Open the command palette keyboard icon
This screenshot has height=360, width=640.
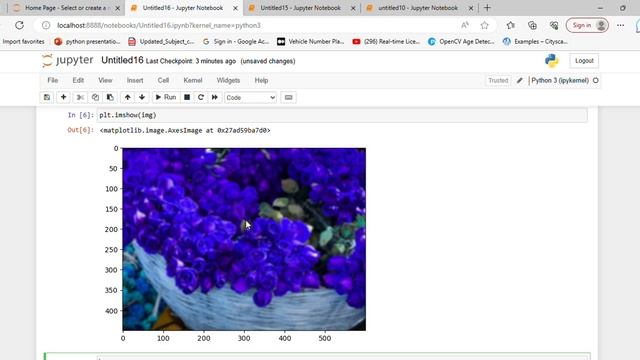point(288,98)
